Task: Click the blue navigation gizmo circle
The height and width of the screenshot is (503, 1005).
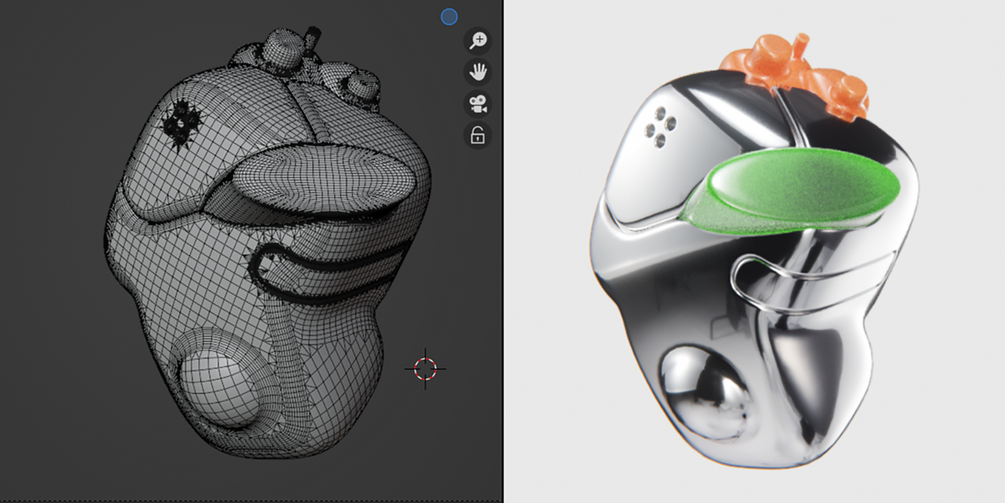Action: [x=449, y=17]
